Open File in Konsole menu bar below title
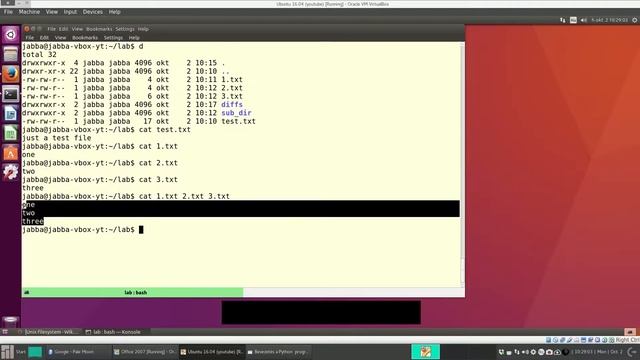This screenshot has height=360, width=640. click(30, 38)
